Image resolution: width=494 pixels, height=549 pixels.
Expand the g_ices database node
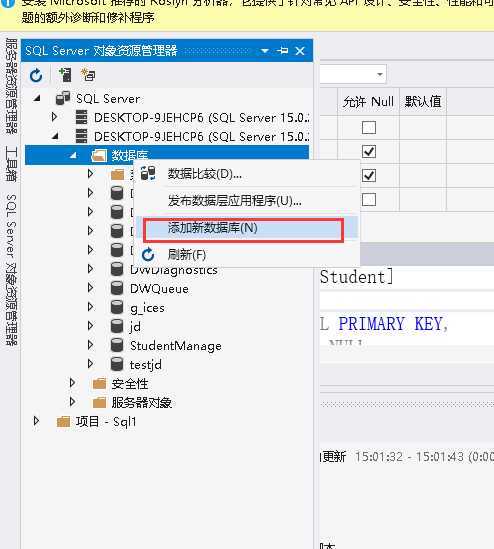[x=90, y=307]
